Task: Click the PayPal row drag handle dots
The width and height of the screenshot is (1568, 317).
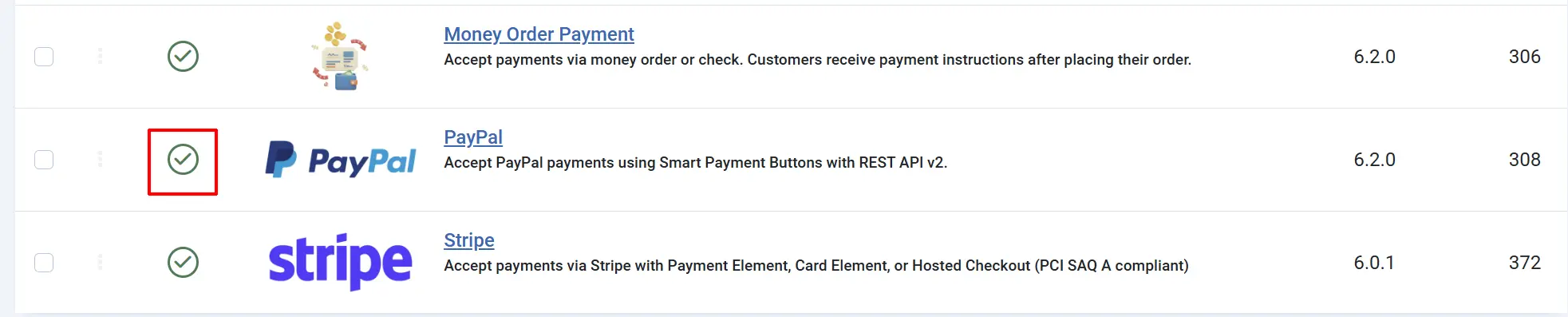Action: 100,159
